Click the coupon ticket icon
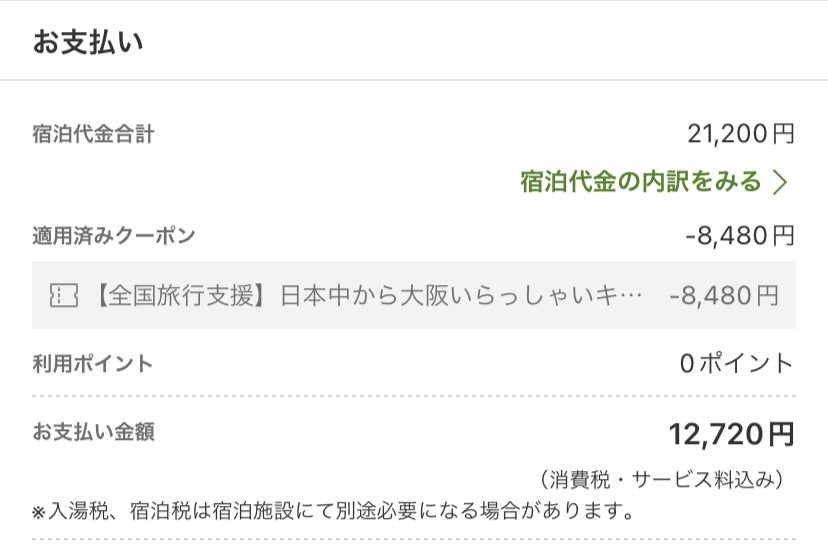Image resolution: width=828 pixels, height=550 pixels. click(64, 295)
